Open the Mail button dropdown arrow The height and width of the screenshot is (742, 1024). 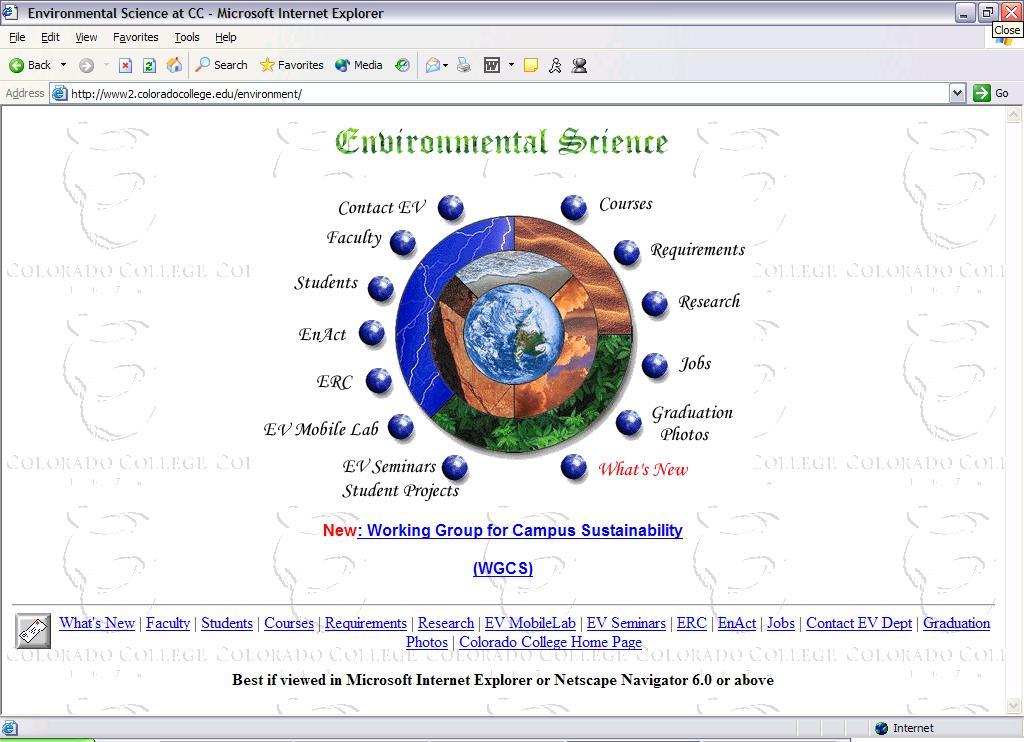click(446, 65)
